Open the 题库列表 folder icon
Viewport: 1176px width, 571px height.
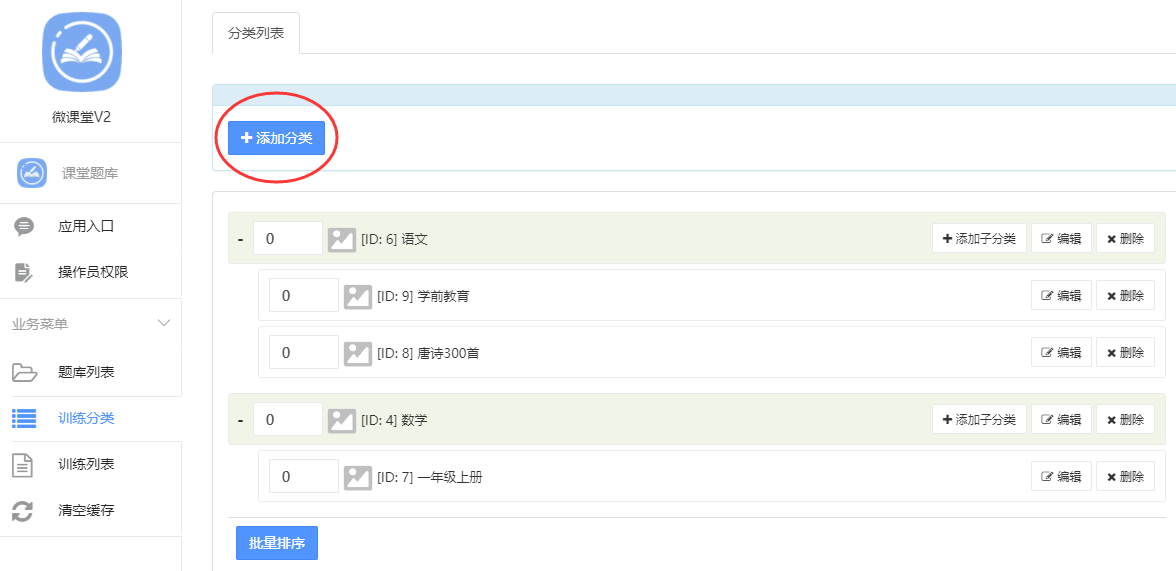tap(24, 372)
